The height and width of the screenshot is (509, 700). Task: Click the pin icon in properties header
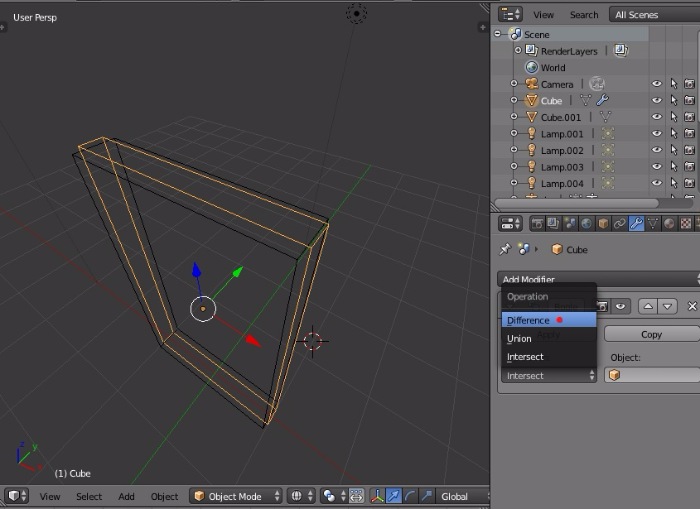coord(505,249)
